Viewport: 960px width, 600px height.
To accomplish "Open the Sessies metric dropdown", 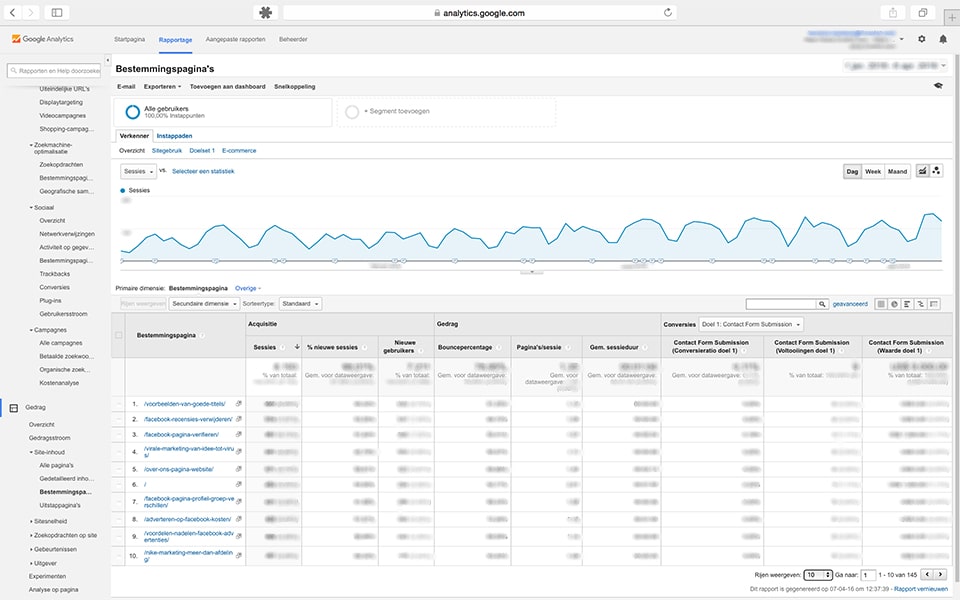I will click(138, 171).
